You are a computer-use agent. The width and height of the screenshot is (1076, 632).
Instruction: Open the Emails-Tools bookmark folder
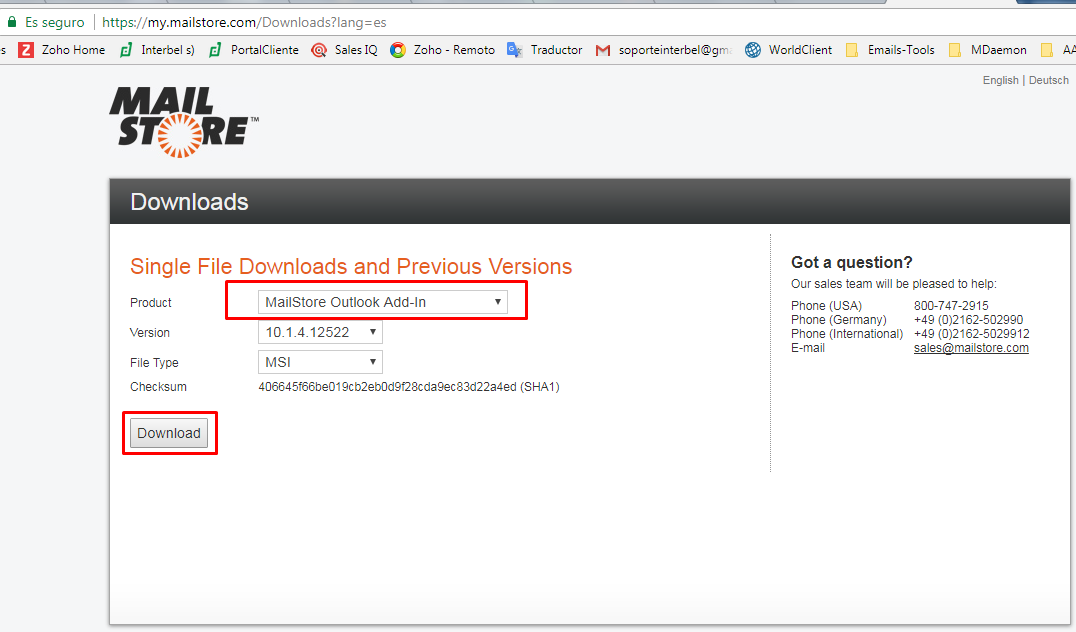[x=890, y=50]
